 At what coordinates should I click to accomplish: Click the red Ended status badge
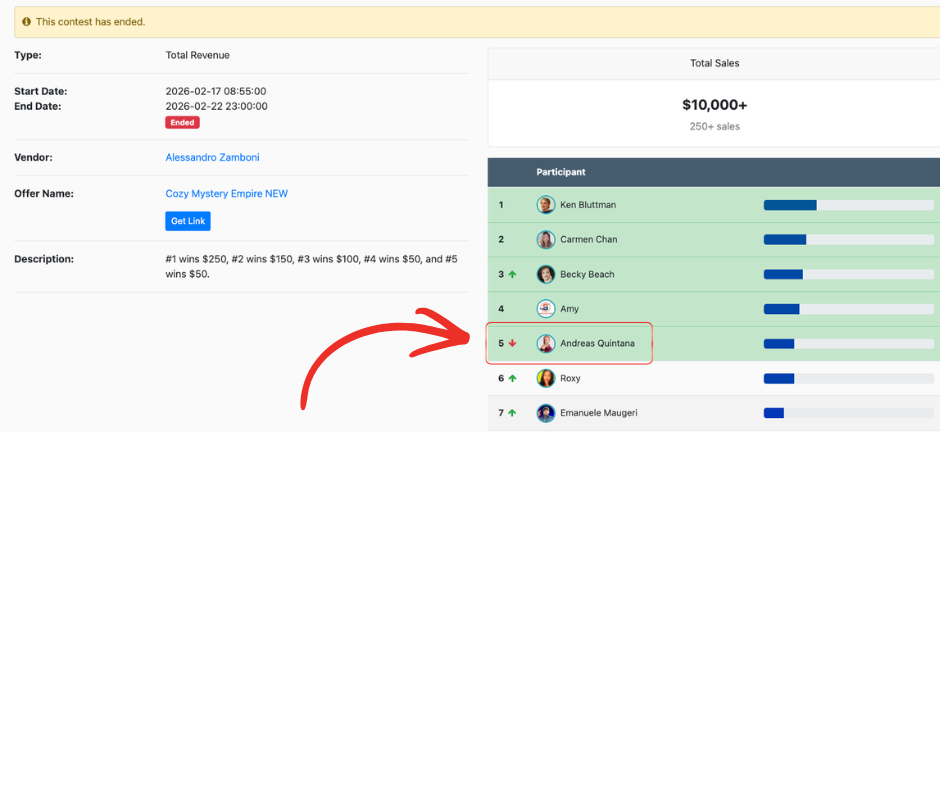pyautogui.click(x=182, y=123)
